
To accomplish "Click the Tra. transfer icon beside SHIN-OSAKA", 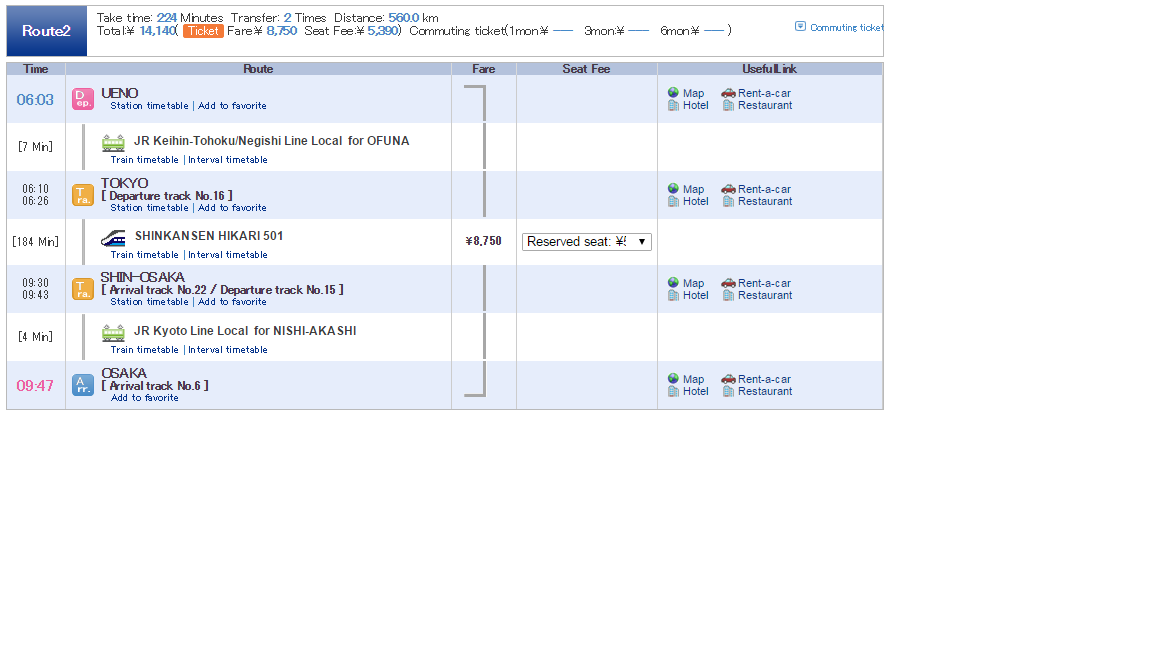I will (x=83, y=289).
